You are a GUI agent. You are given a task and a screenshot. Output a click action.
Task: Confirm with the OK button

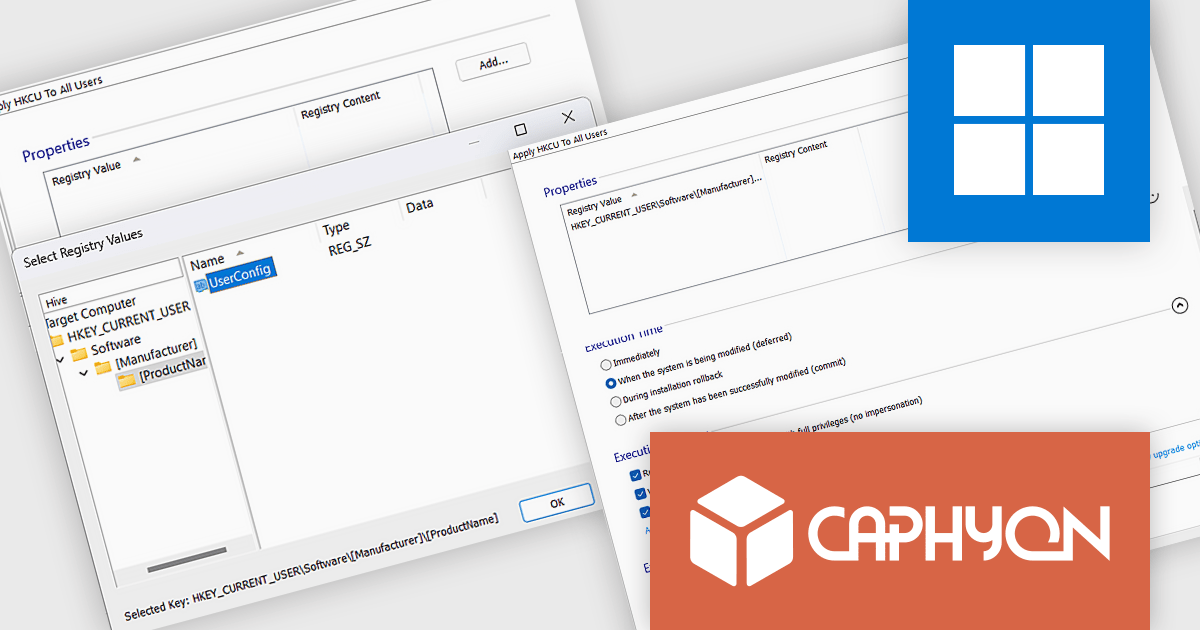point(557,503)
